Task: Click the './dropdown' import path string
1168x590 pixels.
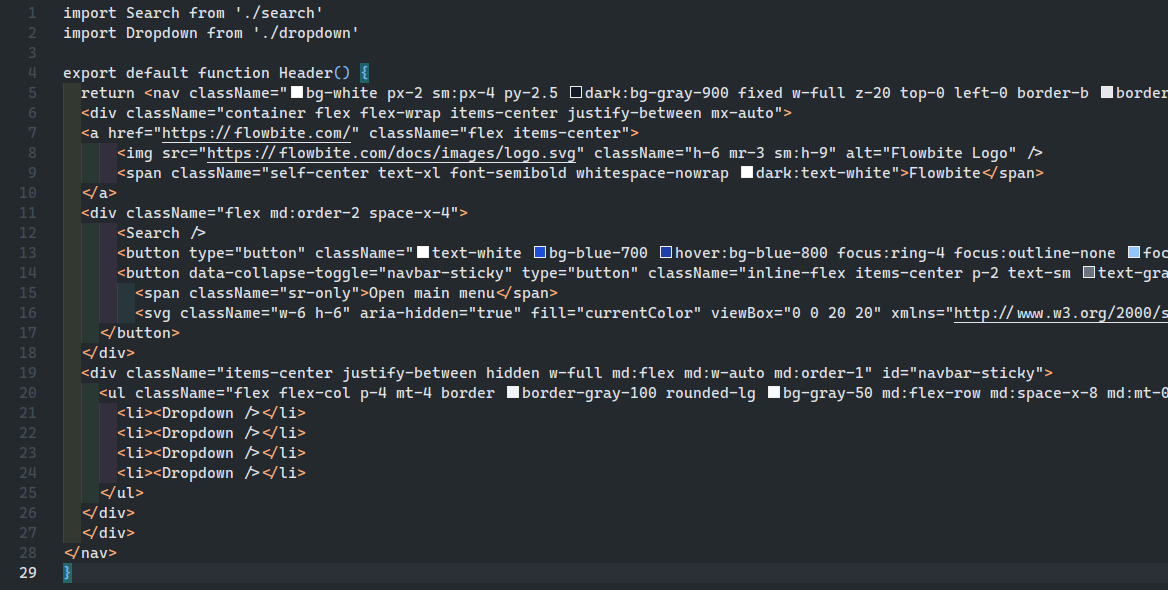Action: pyautogui.click(x=305, y=33)
